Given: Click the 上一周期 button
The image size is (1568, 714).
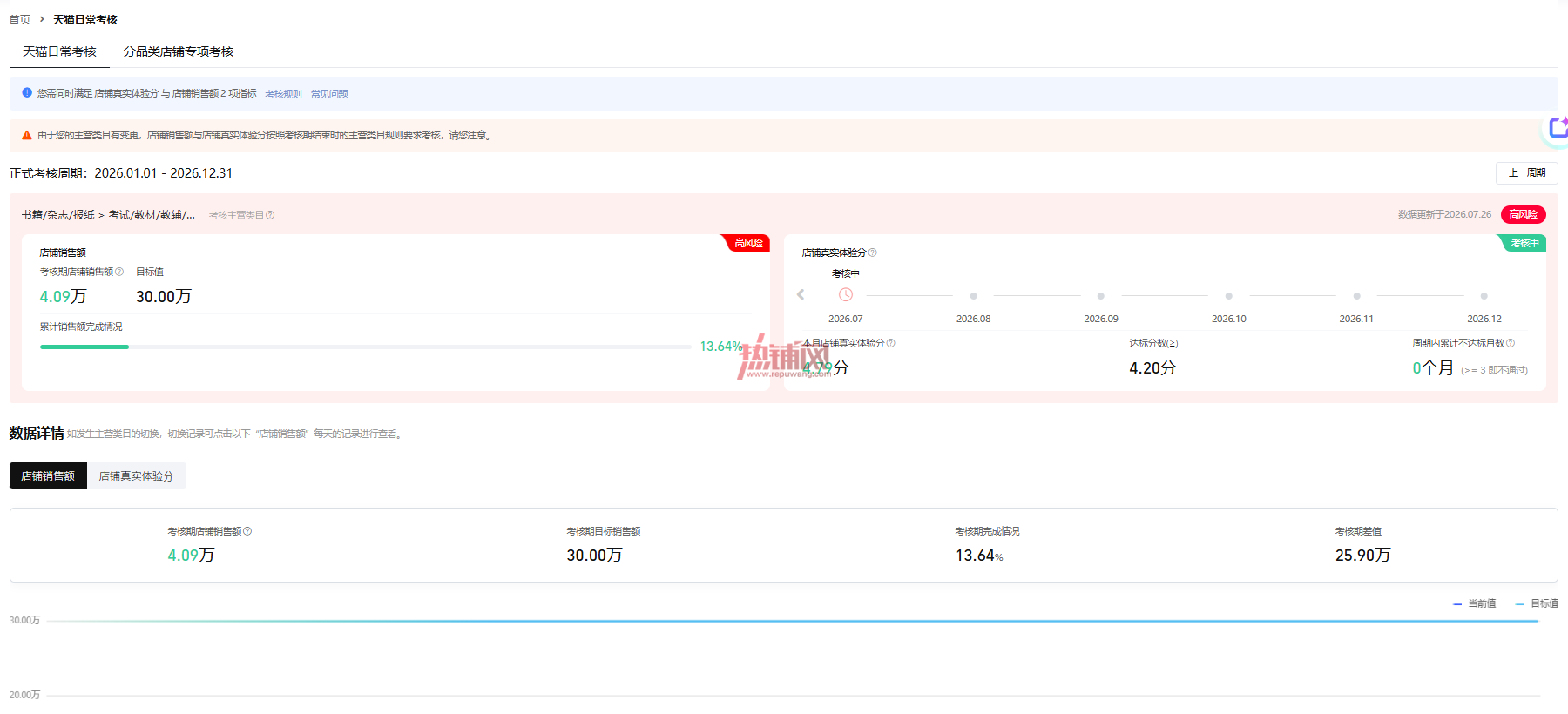Looking at the screenshot, I should [1527, 173].
